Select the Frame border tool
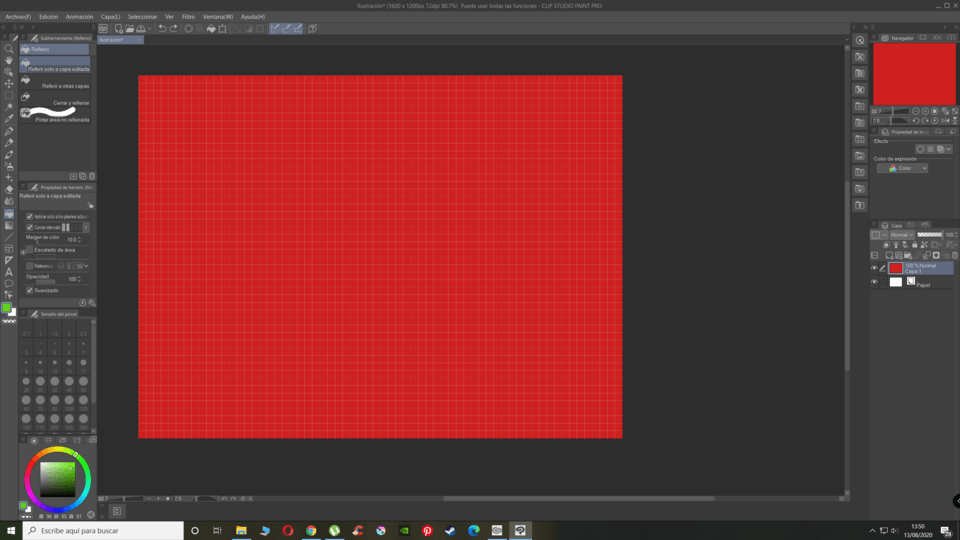Image resolution: width=960 pixels, height=540 pixels. 9,249
